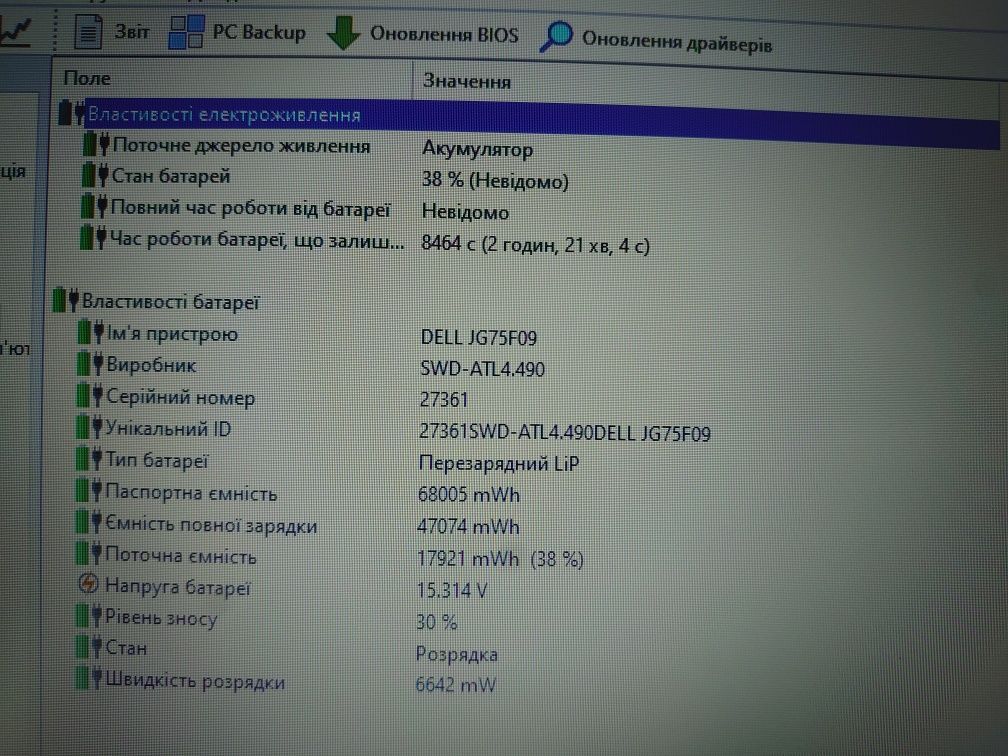Click battery icon beside Поточне джерело живлення
Screen dimensions: 1008x756
pos(96,143)
